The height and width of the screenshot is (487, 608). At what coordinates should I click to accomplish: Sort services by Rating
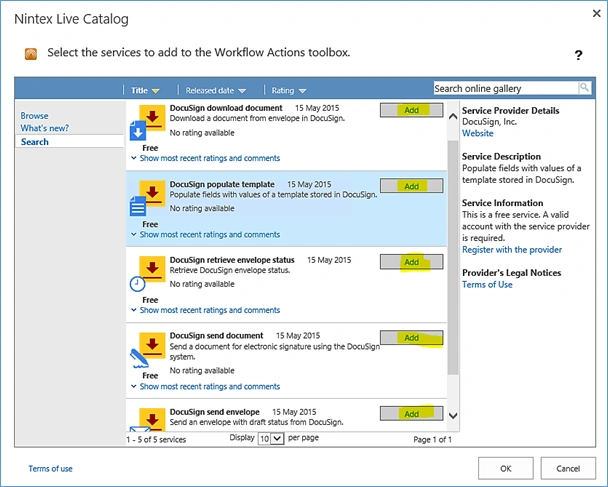tap(289, 90)
